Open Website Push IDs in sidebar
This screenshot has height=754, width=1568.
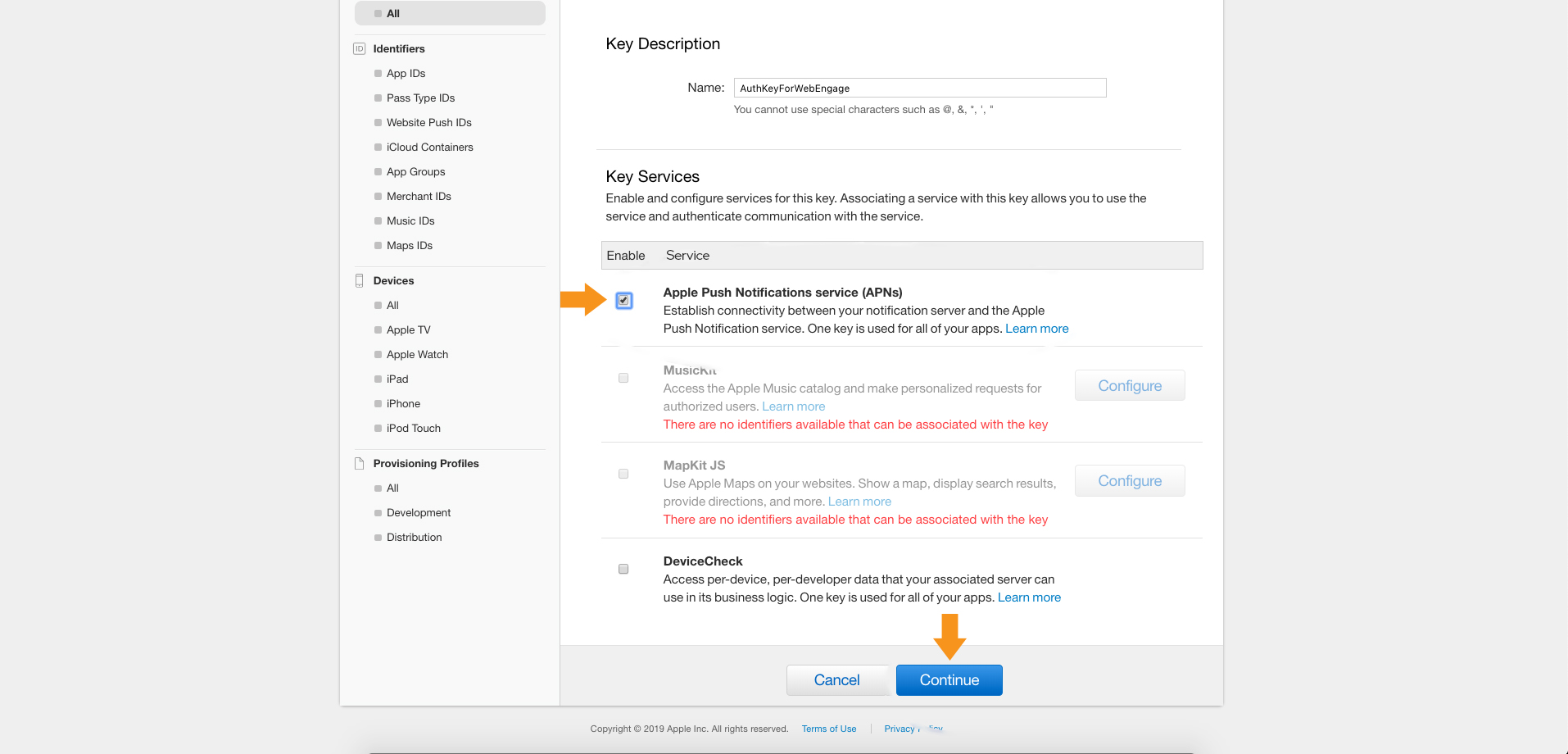click(428, 123)
